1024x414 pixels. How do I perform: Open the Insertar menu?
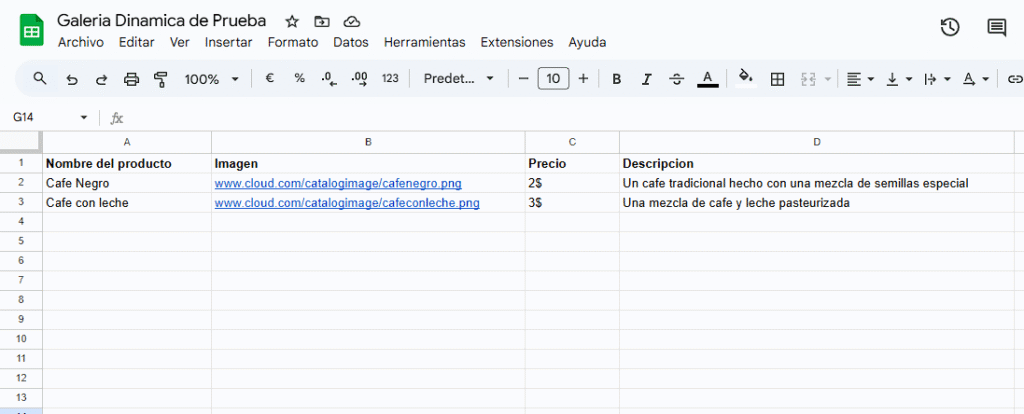pos(228,42)
